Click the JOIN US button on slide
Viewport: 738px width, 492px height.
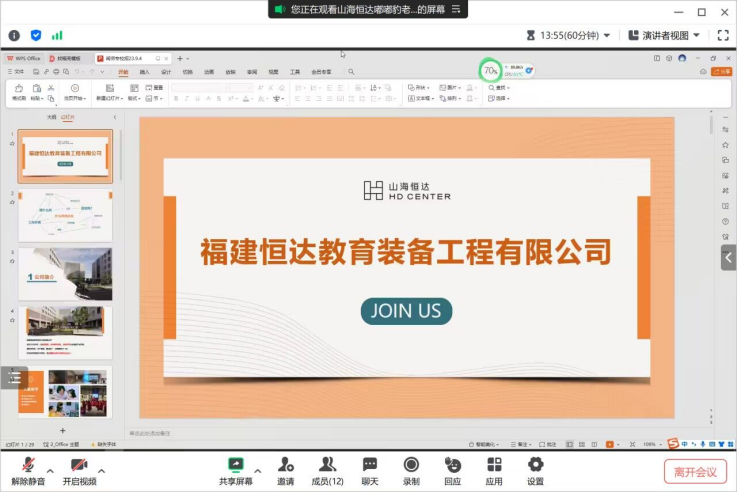[x=406, y=311]
